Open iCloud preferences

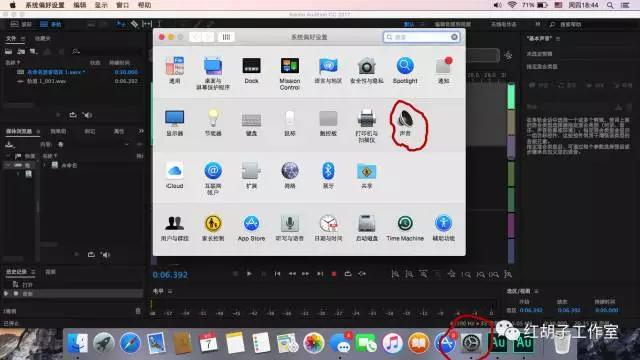pyautogui.click(x=175, y=175)
